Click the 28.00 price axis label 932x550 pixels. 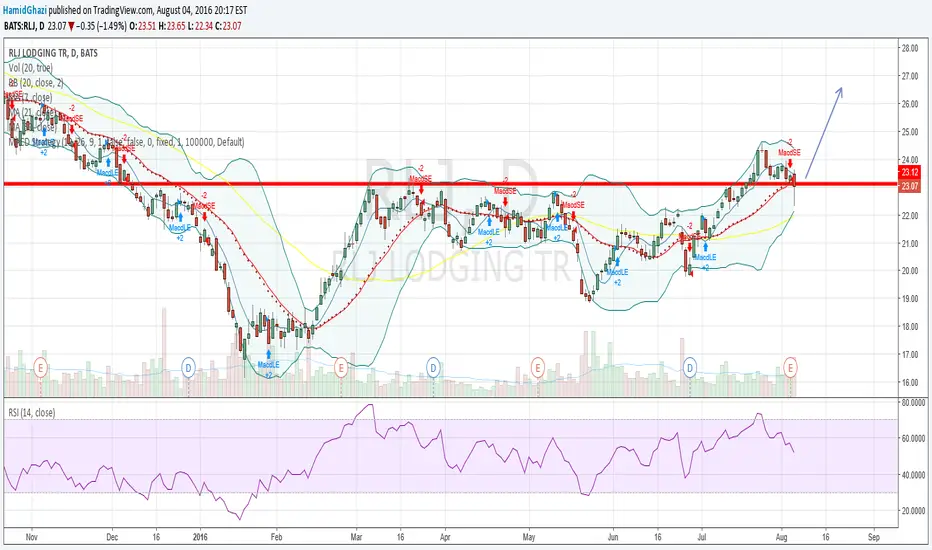(910, 48)
